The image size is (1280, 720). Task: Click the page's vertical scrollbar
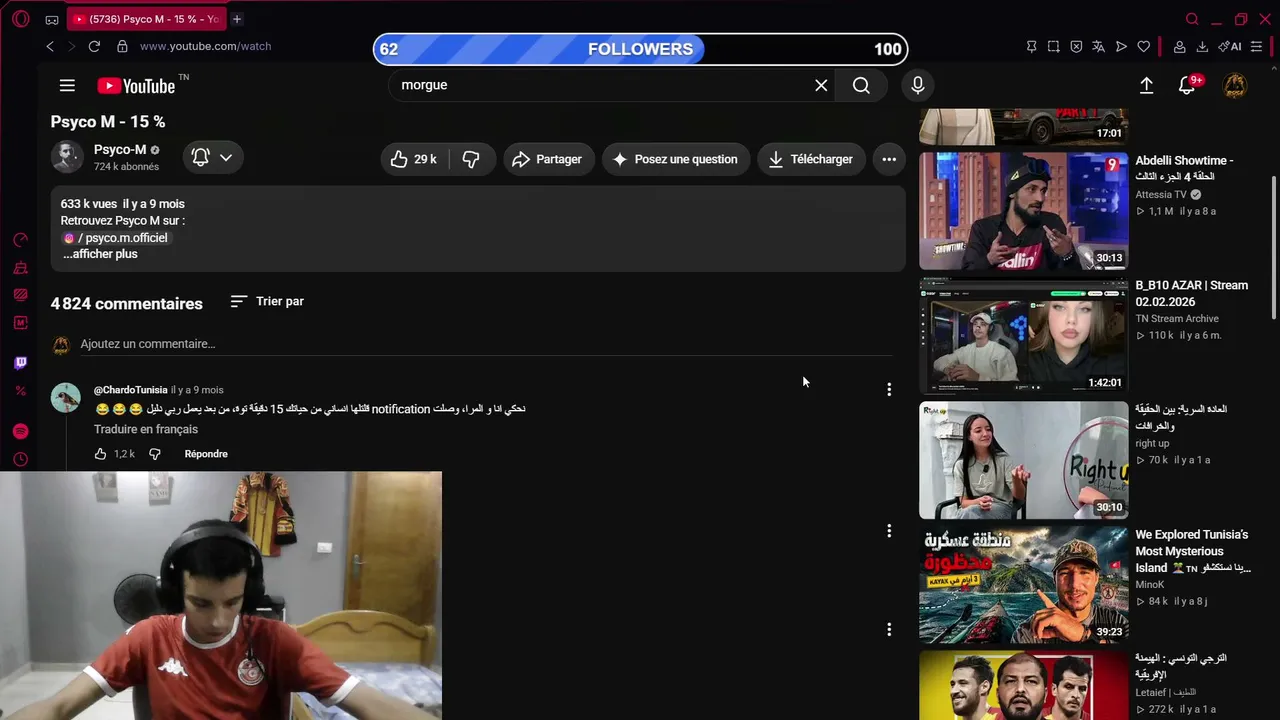pos(1274,247)
